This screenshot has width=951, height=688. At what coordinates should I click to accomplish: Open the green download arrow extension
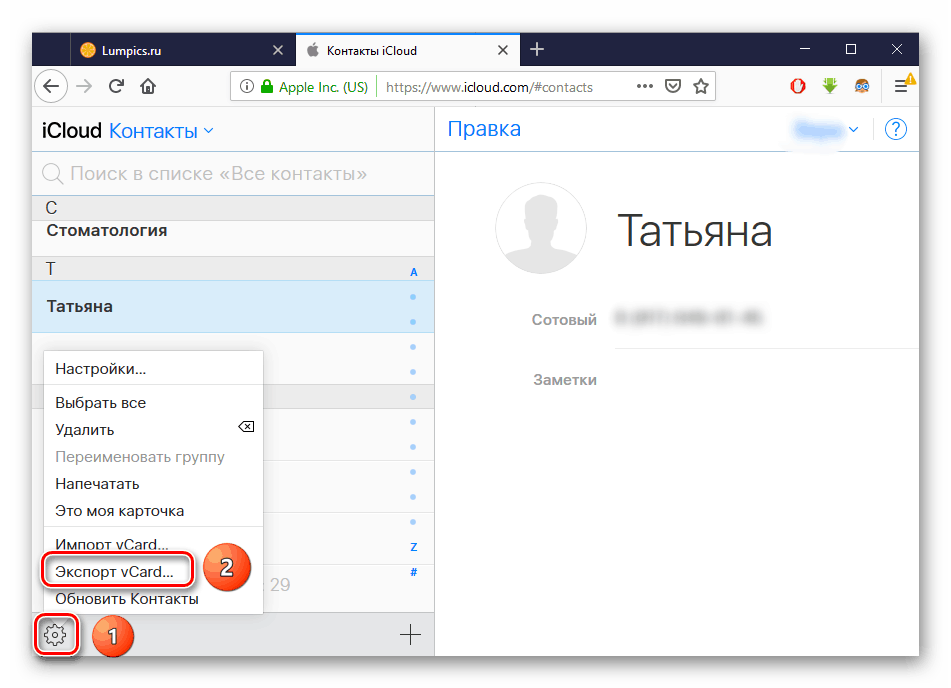[830, 86]
